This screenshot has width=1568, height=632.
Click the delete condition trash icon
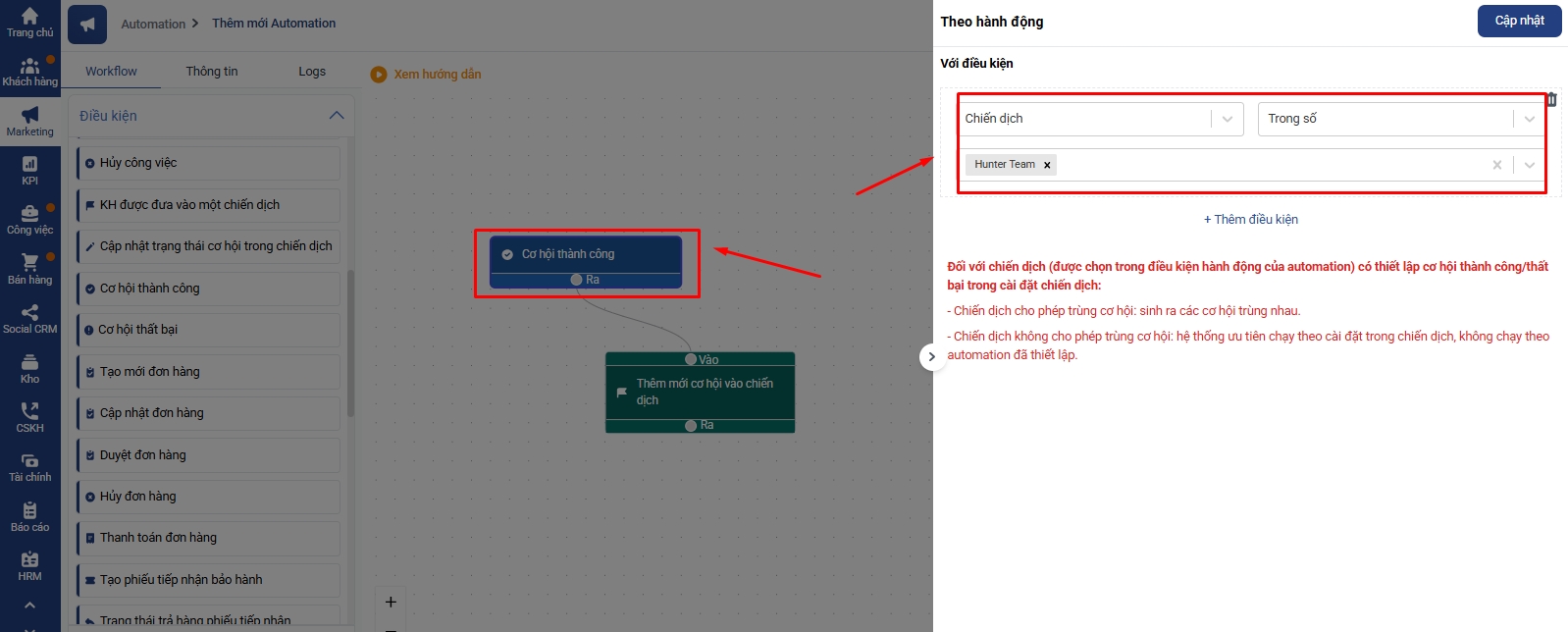point(1551,99)
